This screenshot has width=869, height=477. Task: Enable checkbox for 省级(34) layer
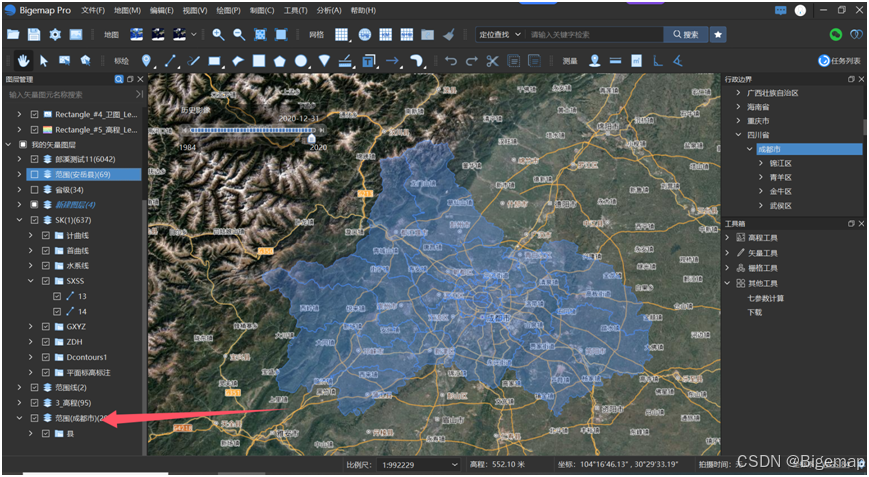click(x=34, y=189)
